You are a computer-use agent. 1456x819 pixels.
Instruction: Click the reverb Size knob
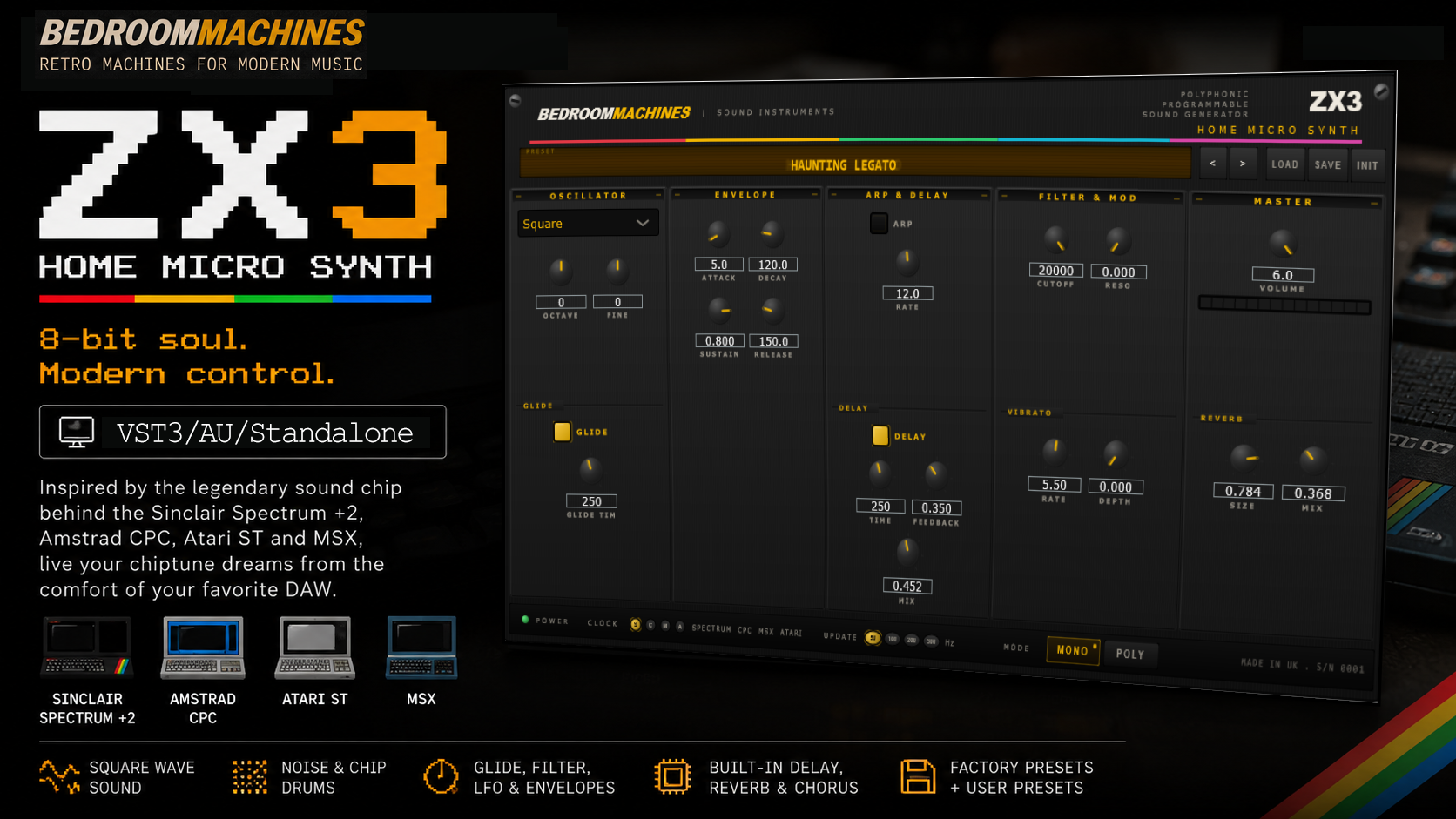click(x=1244, y=457)
